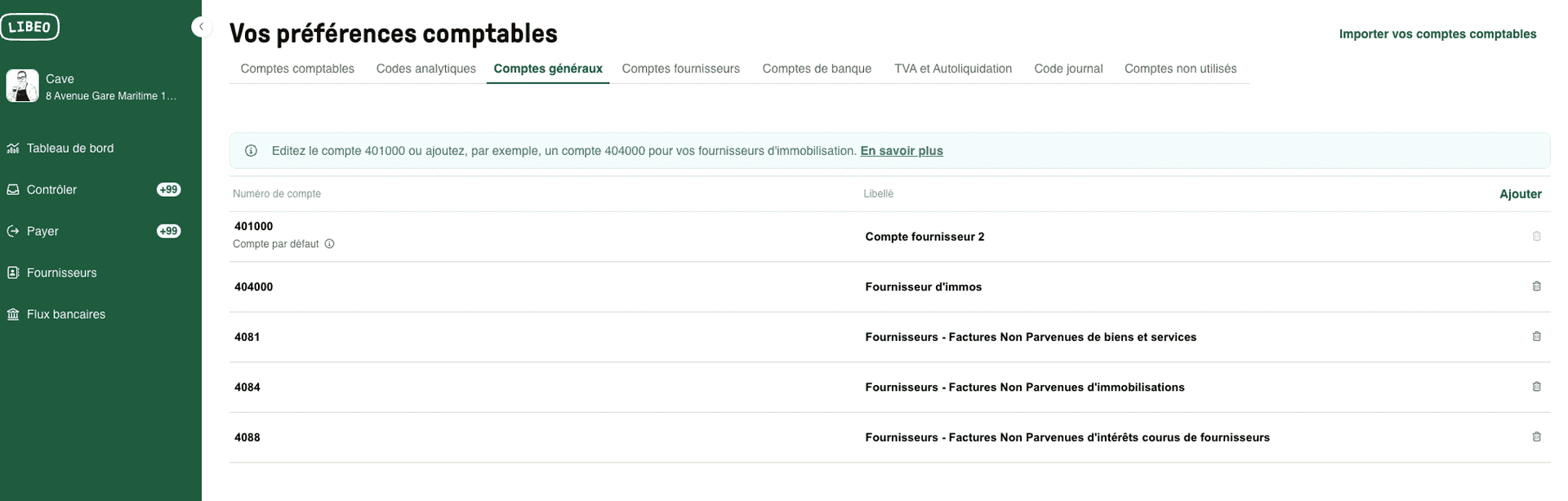Click Importer vos comptes comptables
1568x501 pixels.
pyautogui.click(x=1437, y=33)
